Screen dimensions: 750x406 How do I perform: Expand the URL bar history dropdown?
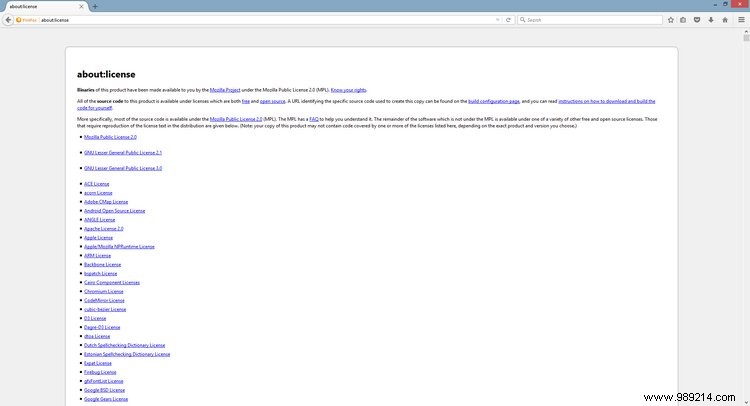497,19
